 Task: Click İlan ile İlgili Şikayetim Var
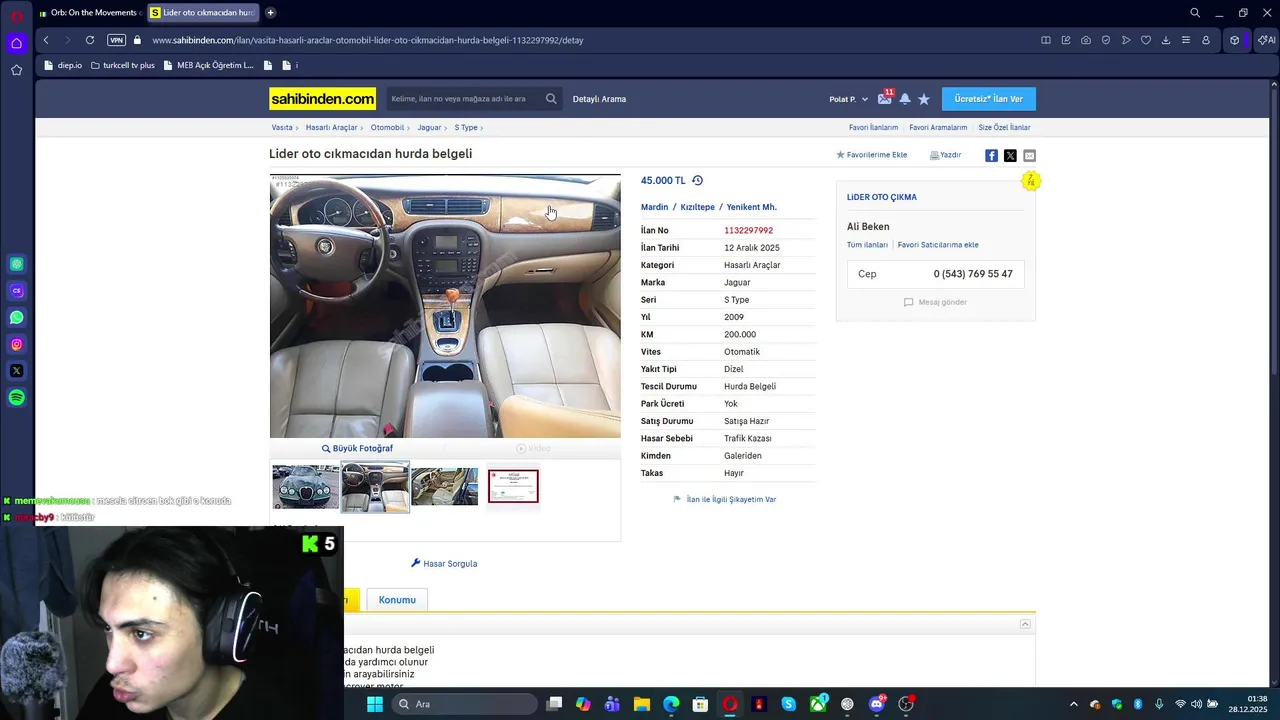[724, 499]
